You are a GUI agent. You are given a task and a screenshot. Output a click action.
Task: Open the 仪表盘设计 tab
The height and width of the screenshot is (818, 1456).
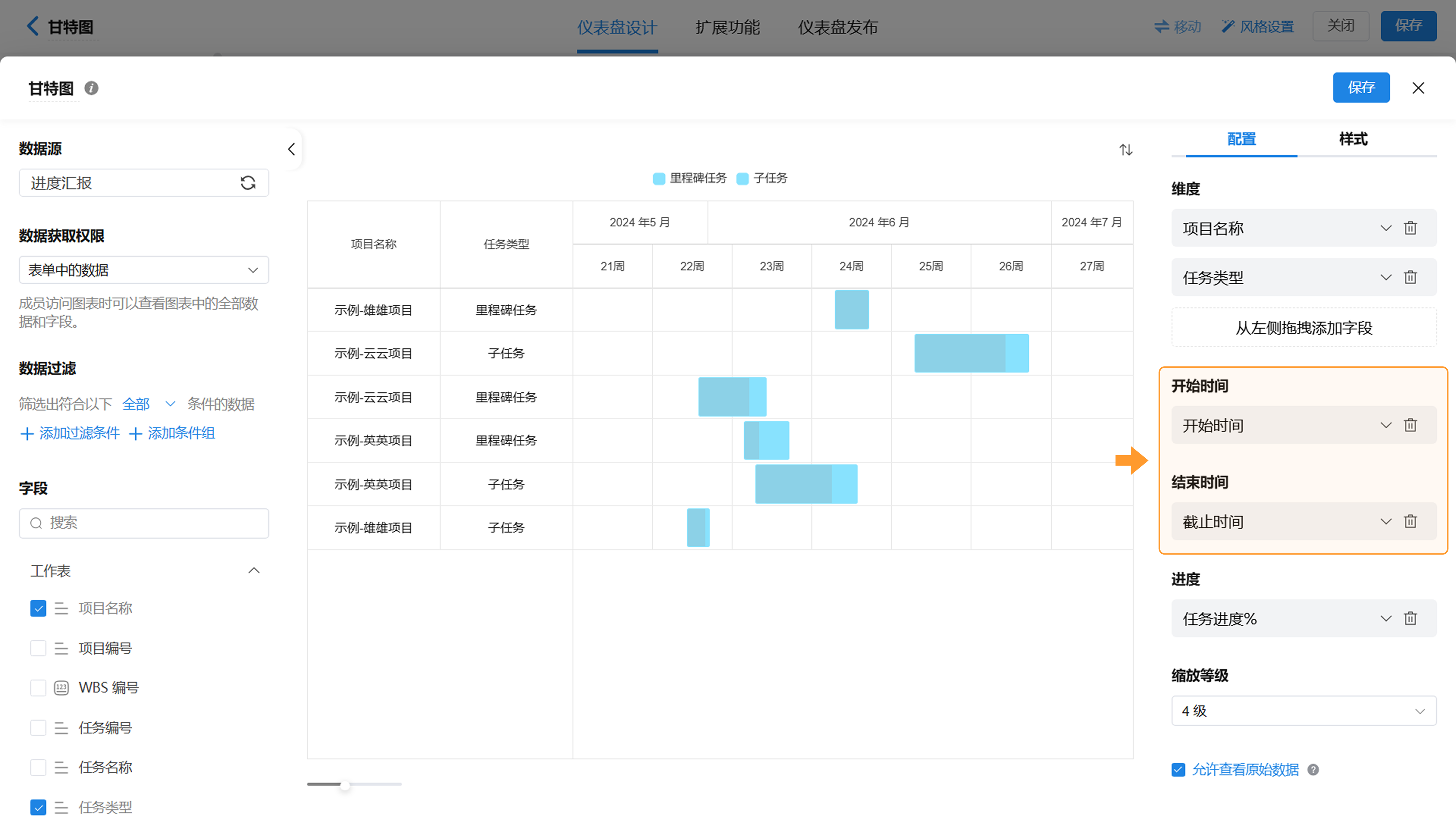click(617, 27)
